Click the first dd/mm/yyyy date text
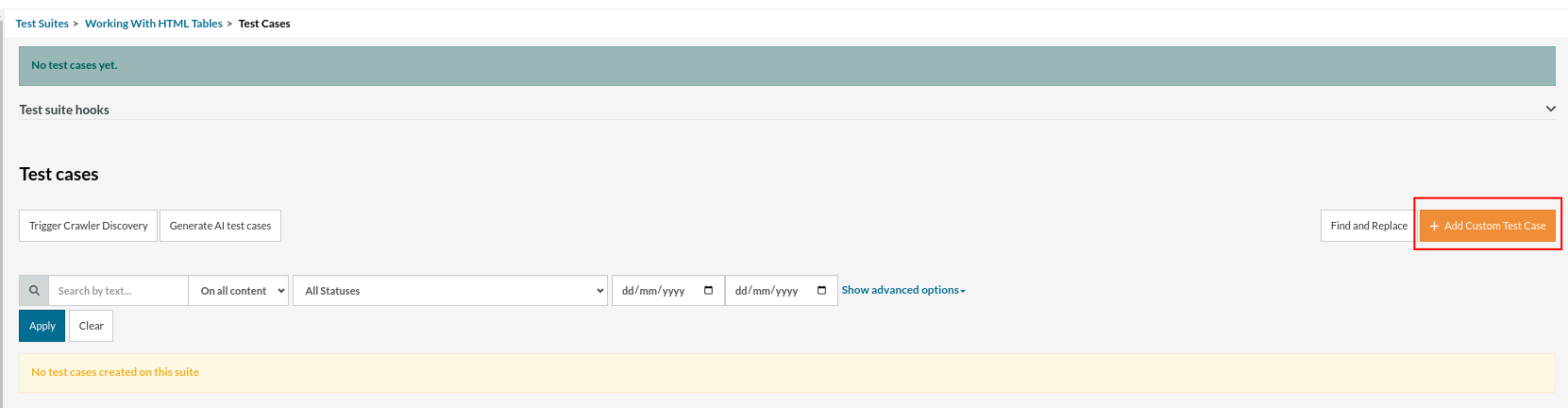1568x408 pixels. click(653, 291)
